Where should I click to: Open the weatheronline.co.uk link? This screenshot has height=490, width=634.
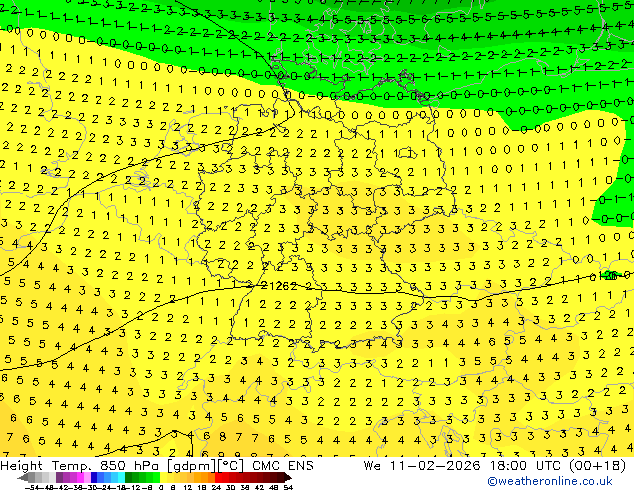(550, 481)
